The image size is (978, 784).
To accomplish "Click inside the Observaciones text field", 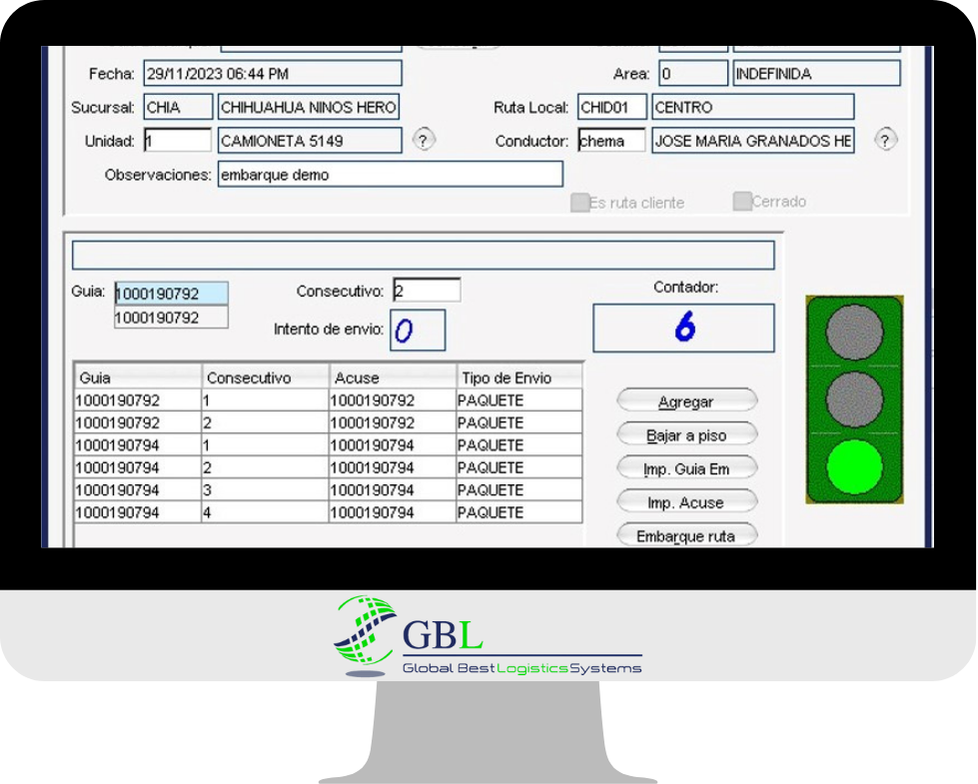I will 390,174.
